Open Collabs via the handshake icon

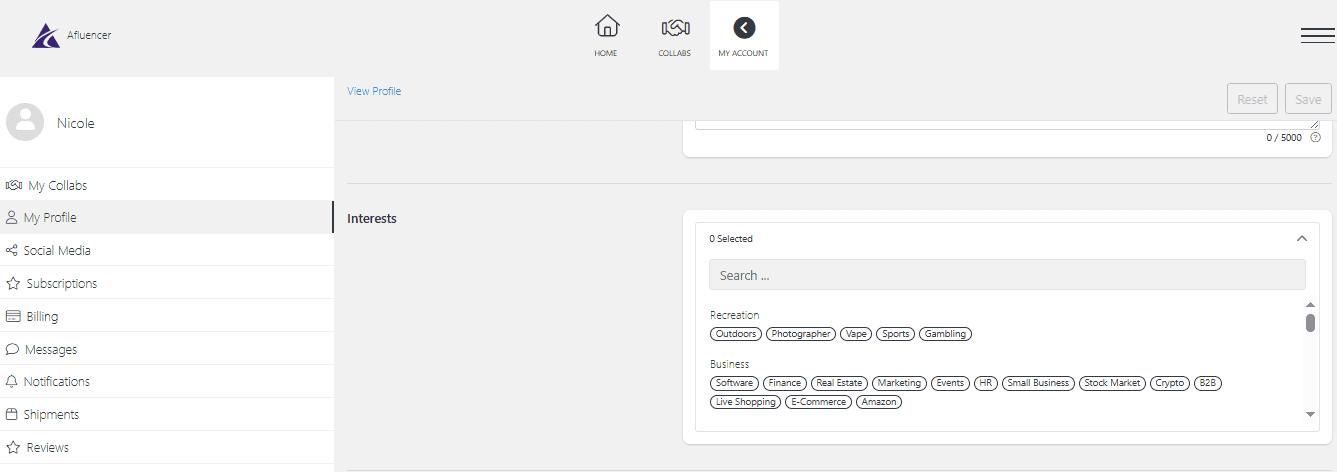pos(675,27)
